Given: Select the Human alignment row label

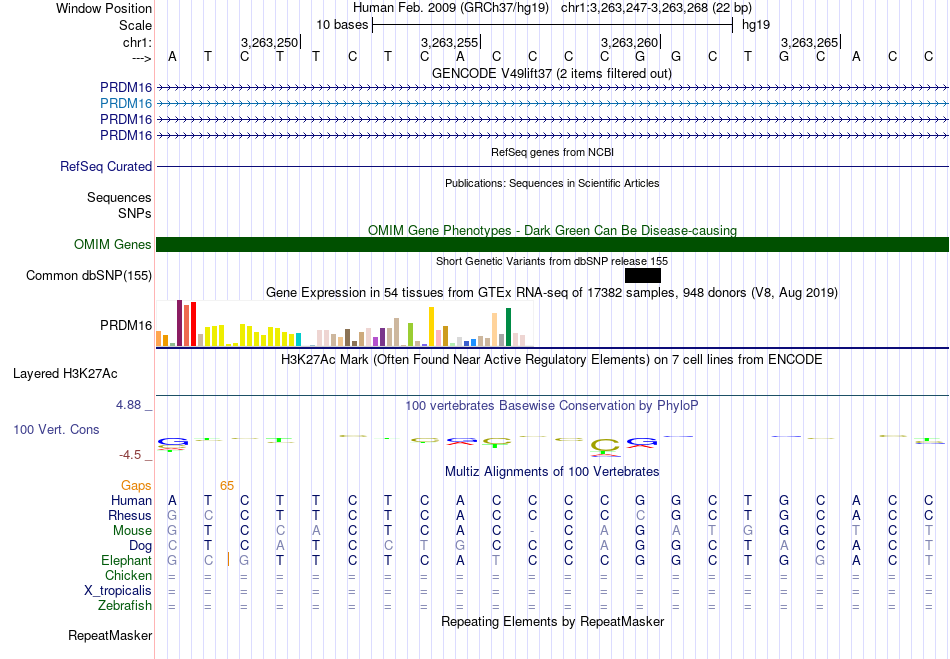Looking at the screenshot, I should [131, 500].
